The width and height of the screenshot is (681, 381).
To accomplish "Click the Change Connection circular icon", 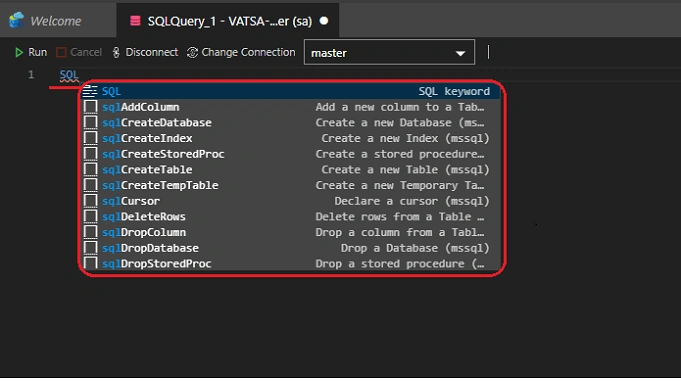I will 192,53.
